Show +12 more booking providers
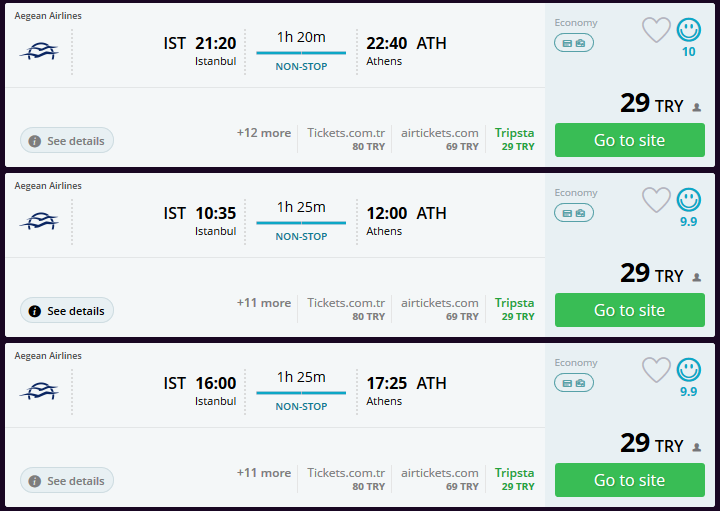 pyautogui.click(x=264, y=133)
